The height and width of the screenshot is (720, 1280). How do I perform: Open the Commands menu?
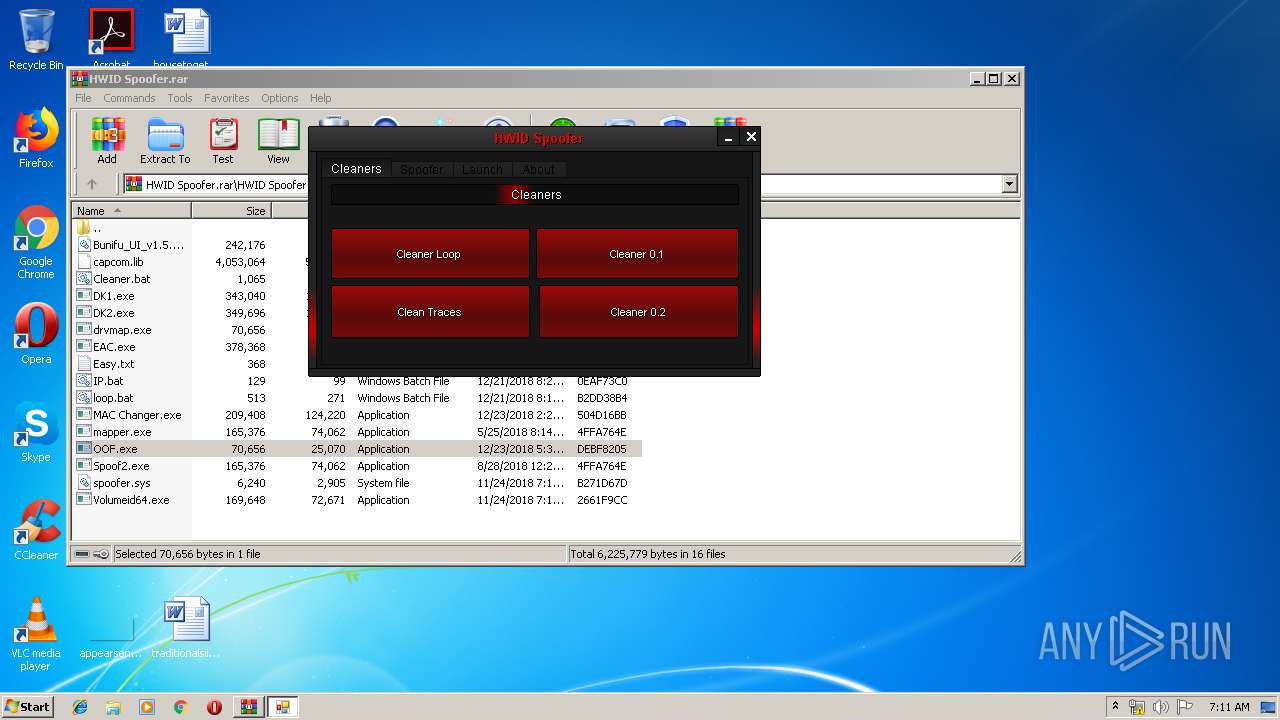pos(129,98)
